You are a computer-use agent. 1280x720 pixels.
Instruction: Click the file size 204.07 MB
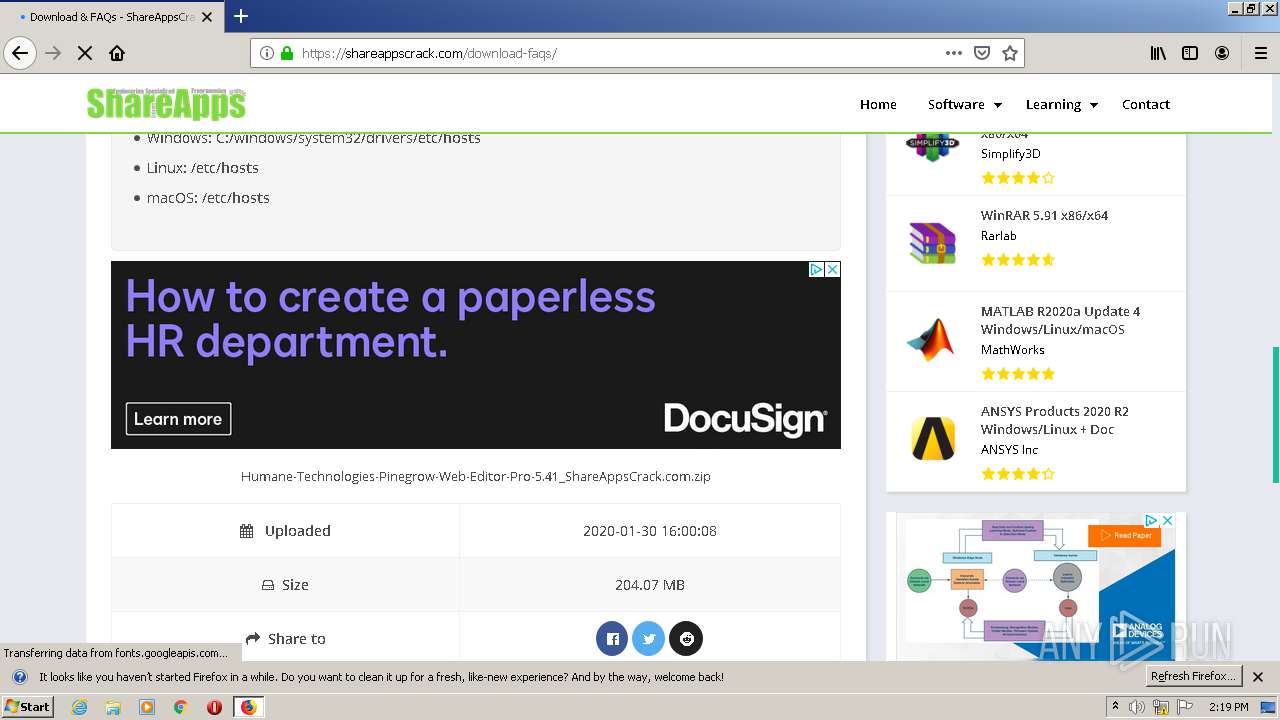[650, 585]
